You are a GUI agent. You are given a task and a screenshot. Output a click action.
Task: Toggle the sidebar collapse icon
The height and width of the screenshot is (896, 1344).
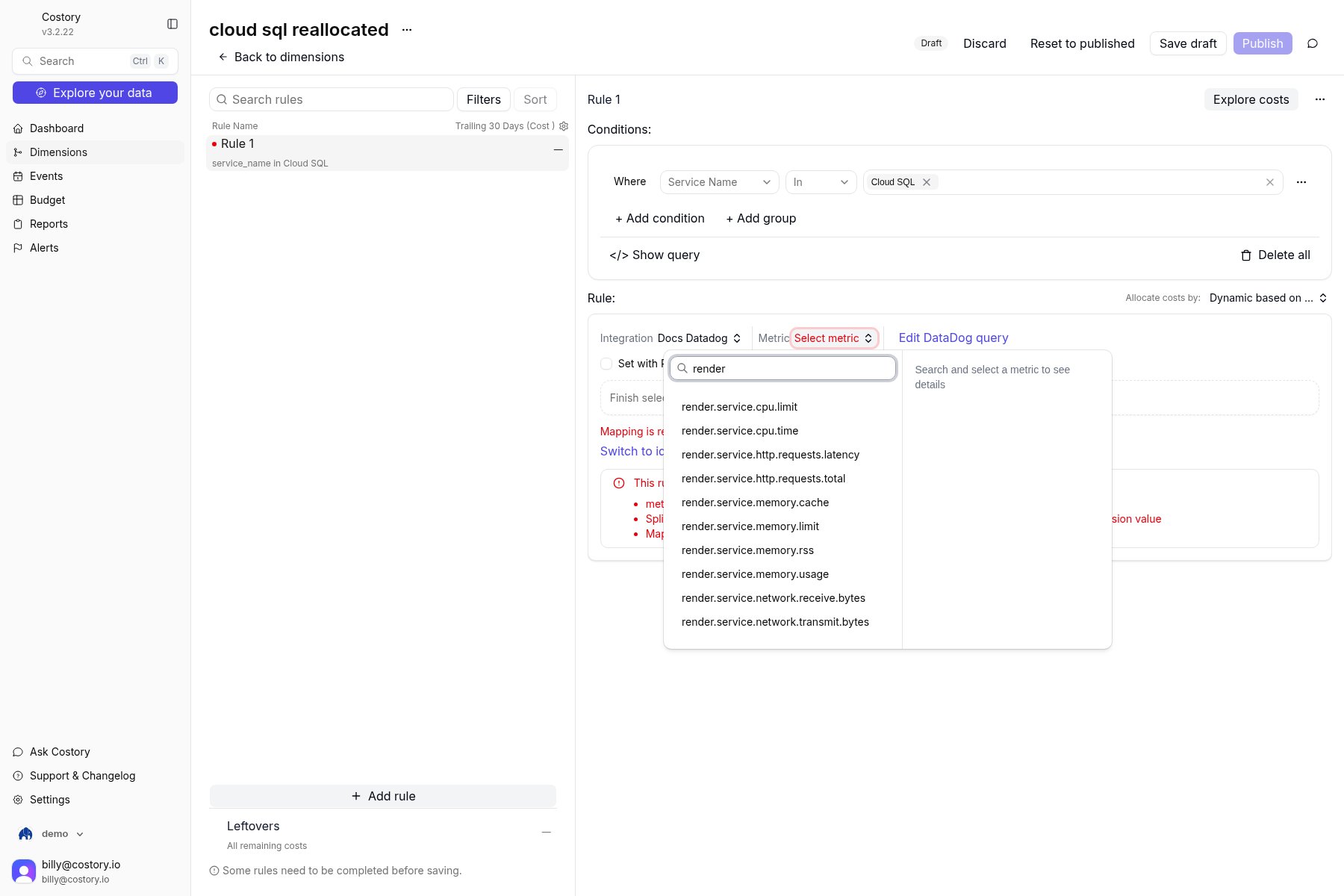tap(172, 24)
